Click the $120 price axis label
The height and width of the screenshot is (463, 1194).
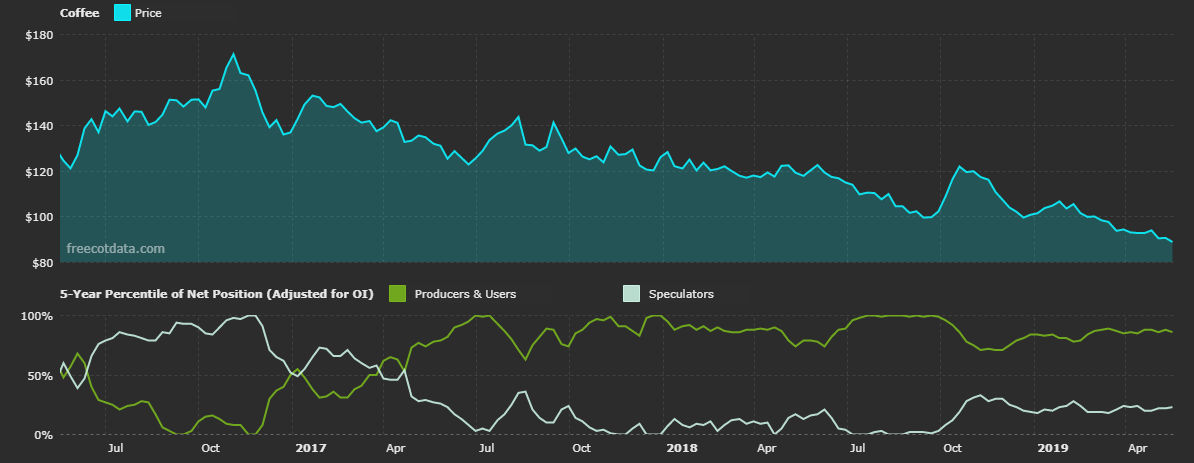coord(38,171)
